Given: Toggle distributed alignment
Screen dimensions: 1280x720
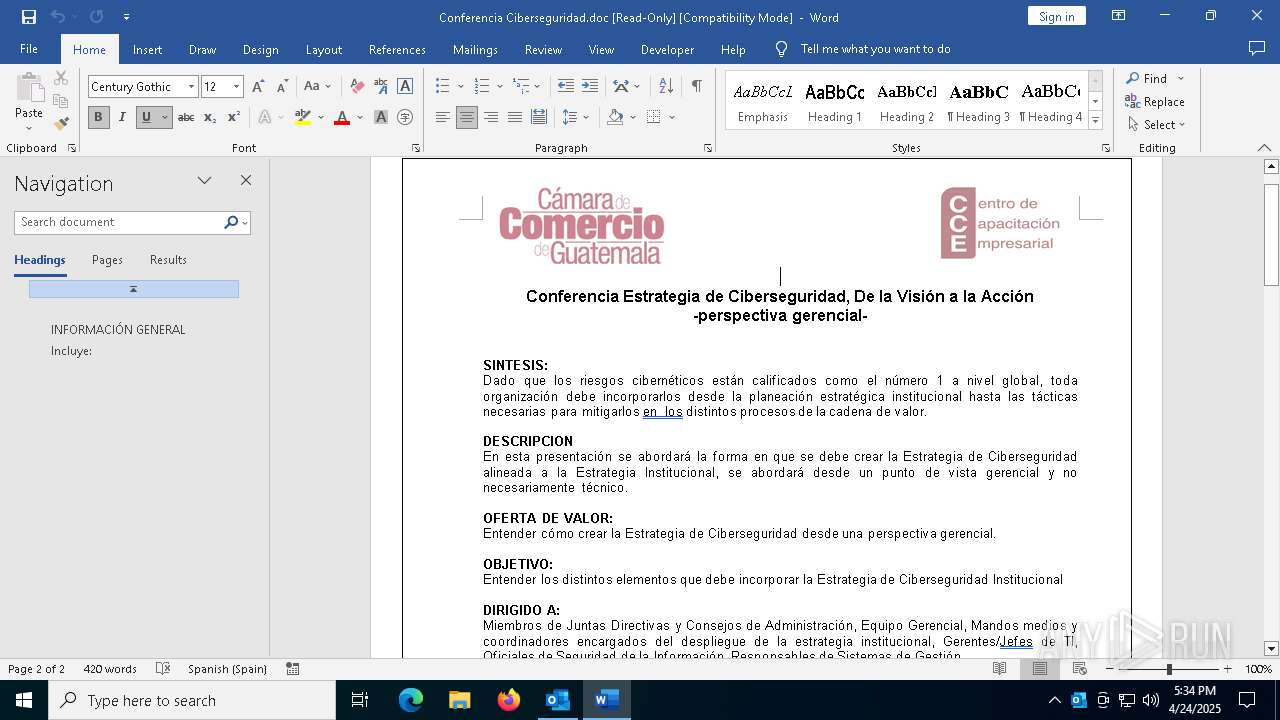Looking at the screenshot, I should [539, 118].
